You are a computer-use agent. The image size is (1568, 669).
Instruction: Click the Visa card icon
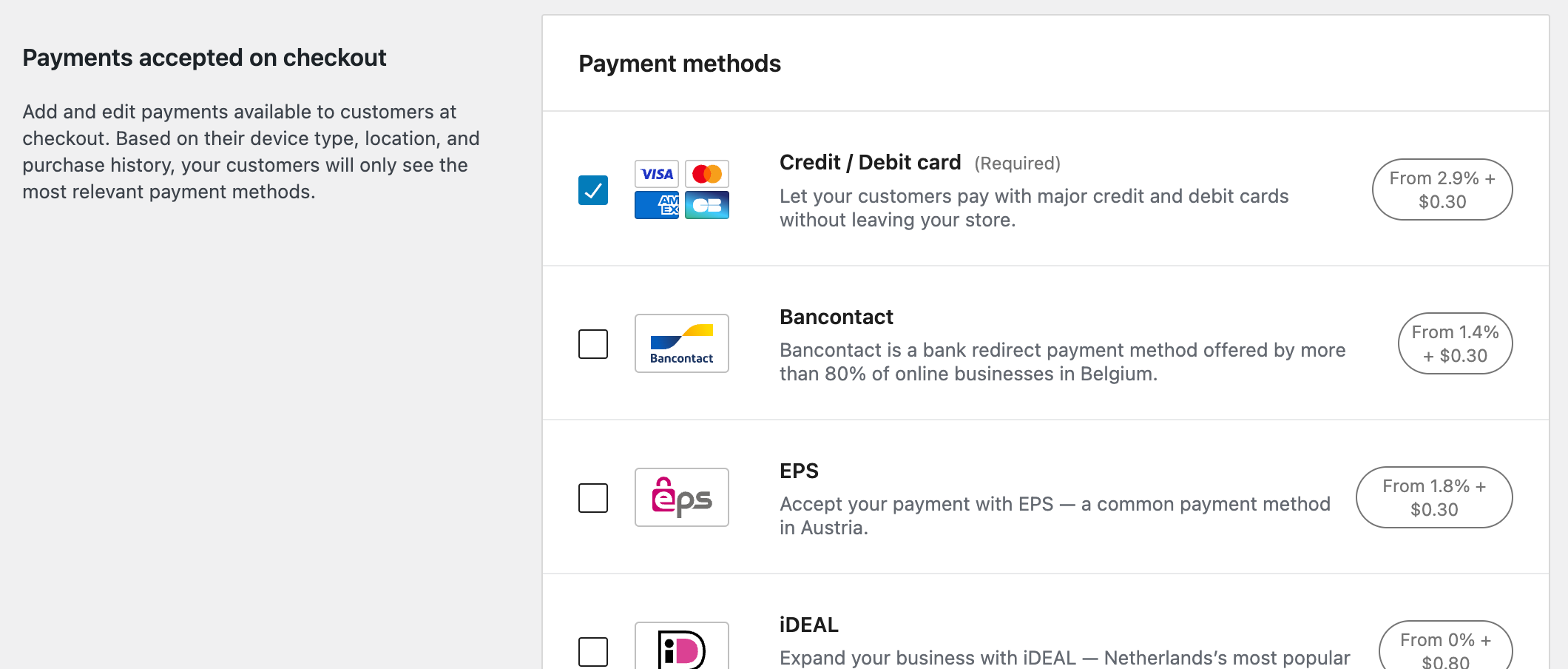(657, 174)
